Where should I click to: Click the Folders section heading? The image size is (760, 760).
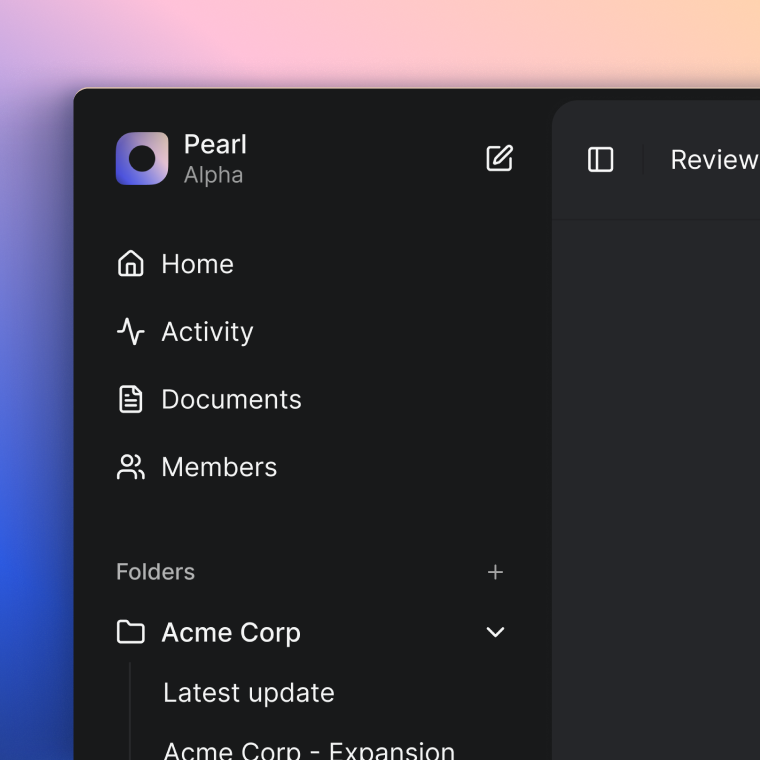[155, 572]
